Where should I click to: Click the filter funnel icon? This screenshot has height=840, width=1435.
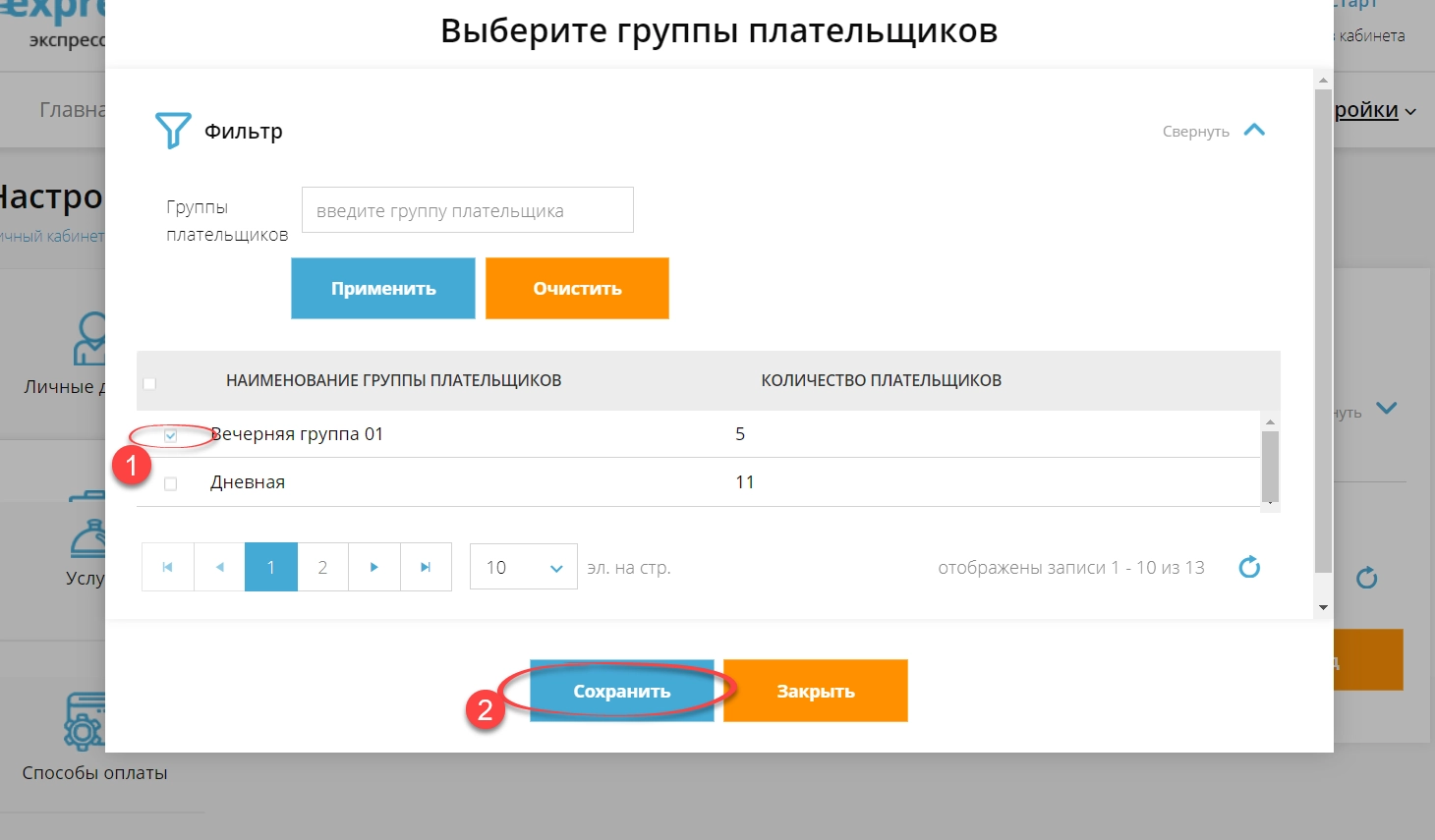pyautogui.click(x=173, y=131)
